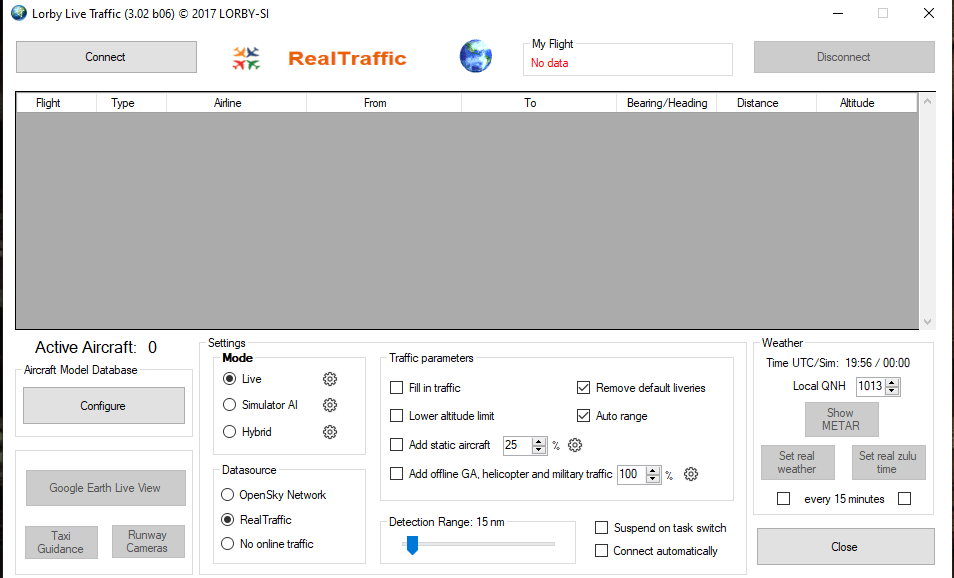
Task: Decrease offline traffic percentage with down arrow
Action: tap(653, 479)
